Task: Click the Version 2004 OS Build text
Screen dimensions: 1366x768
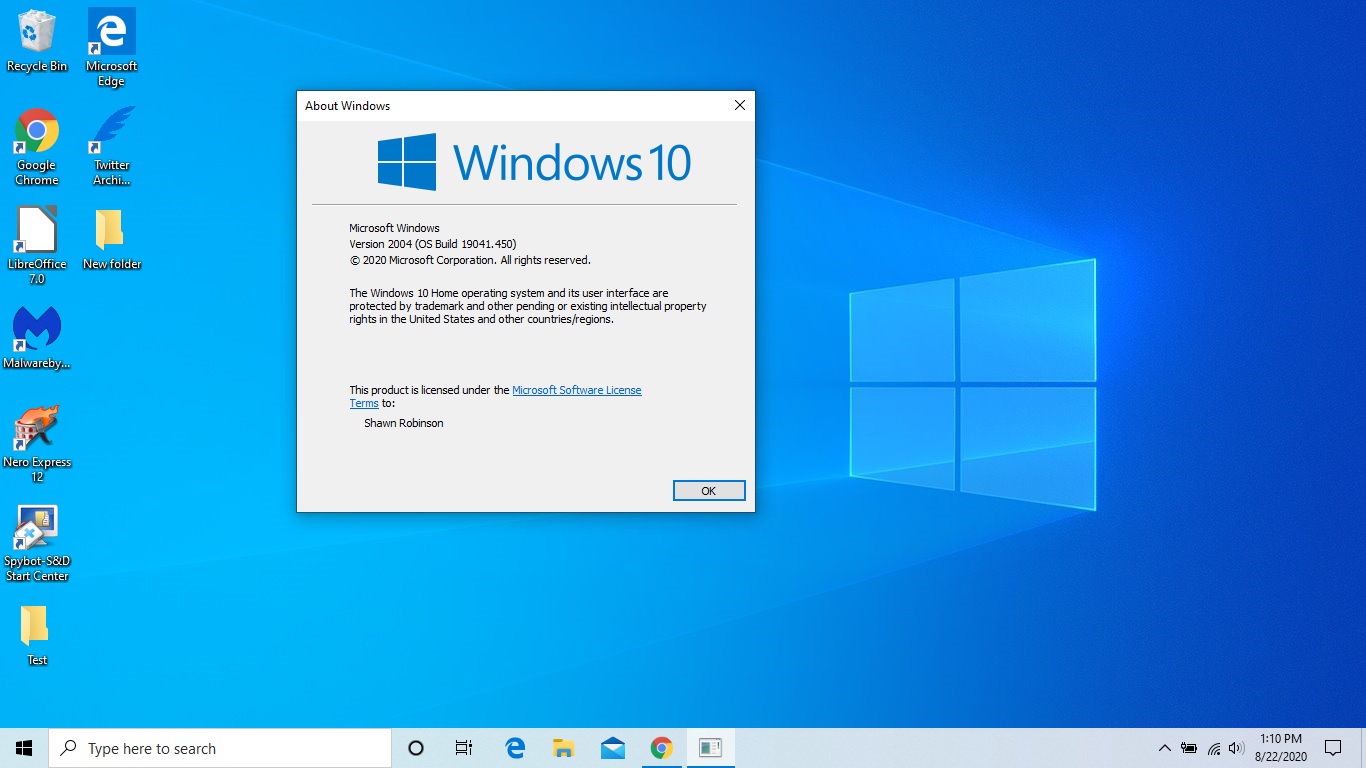Action: pyautogui.click(x=433, y=244)
